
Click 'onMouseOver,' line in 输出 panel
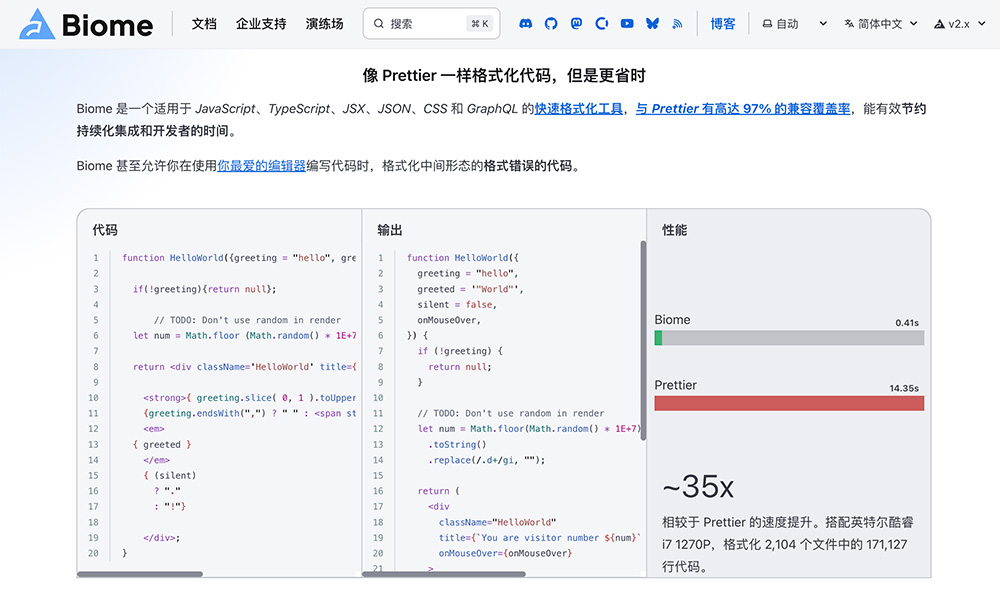tap(449, 320)
